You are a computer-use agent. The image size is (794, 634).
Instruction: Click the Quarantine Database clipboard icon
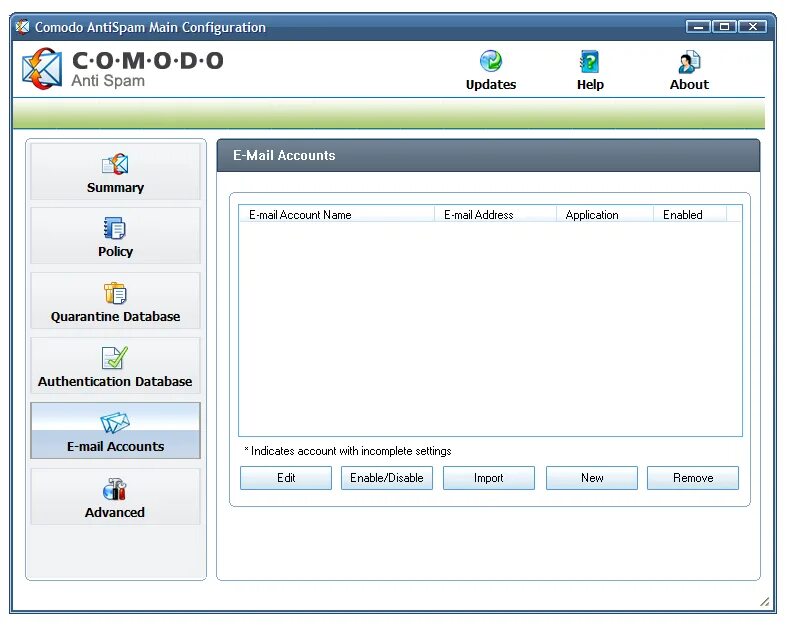[115, 293]
